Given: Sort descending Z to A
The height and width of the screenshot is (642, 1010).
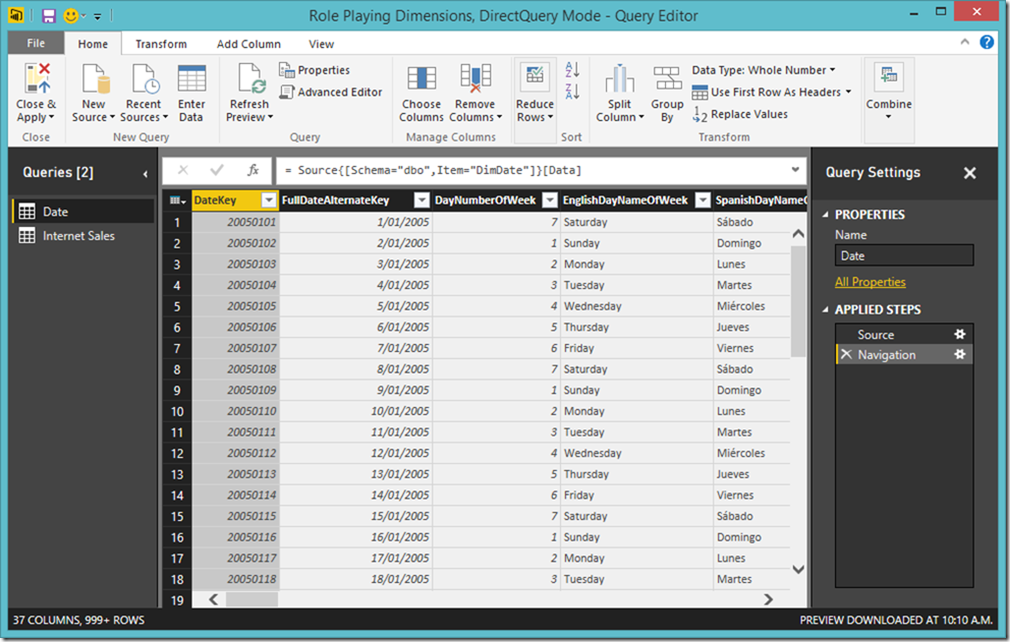Looking at the screenshot, I should point(572,91).
